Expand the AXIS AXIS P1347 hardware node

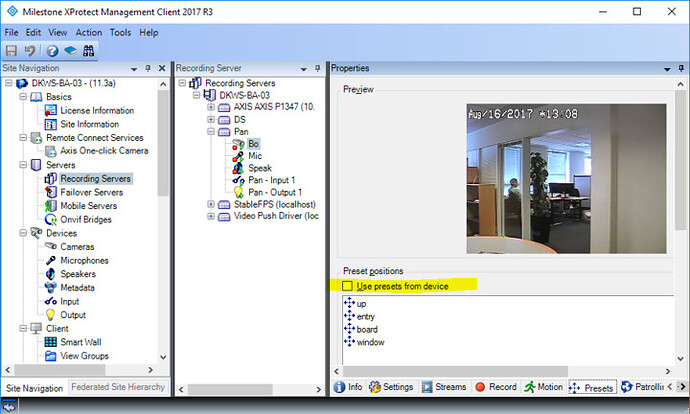(x=210, y=107)
